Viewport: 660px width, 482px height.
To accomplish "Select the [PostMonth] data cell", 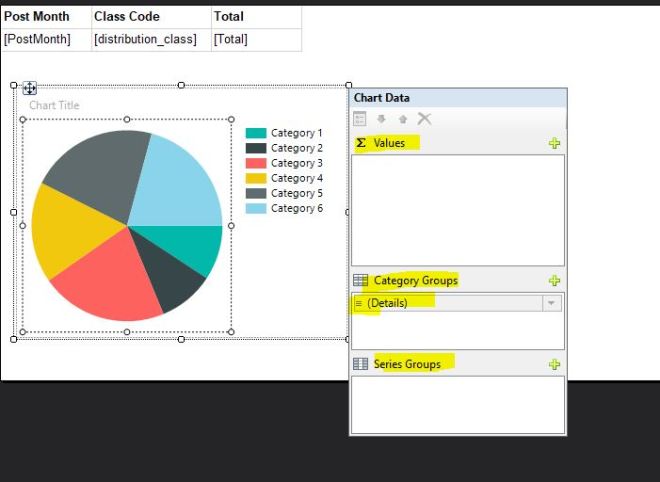I will 46,40.
